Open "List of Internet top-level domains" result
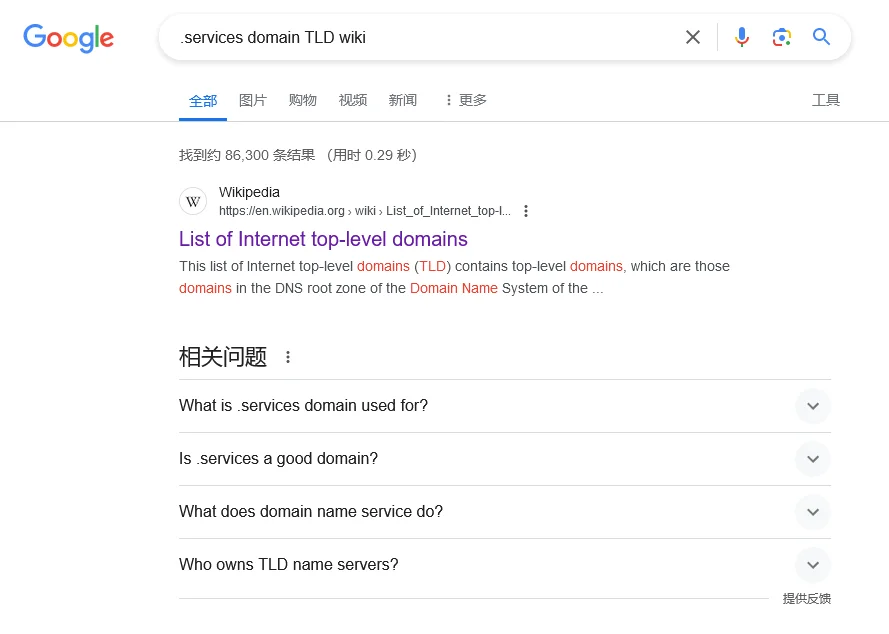 [322, 239]
